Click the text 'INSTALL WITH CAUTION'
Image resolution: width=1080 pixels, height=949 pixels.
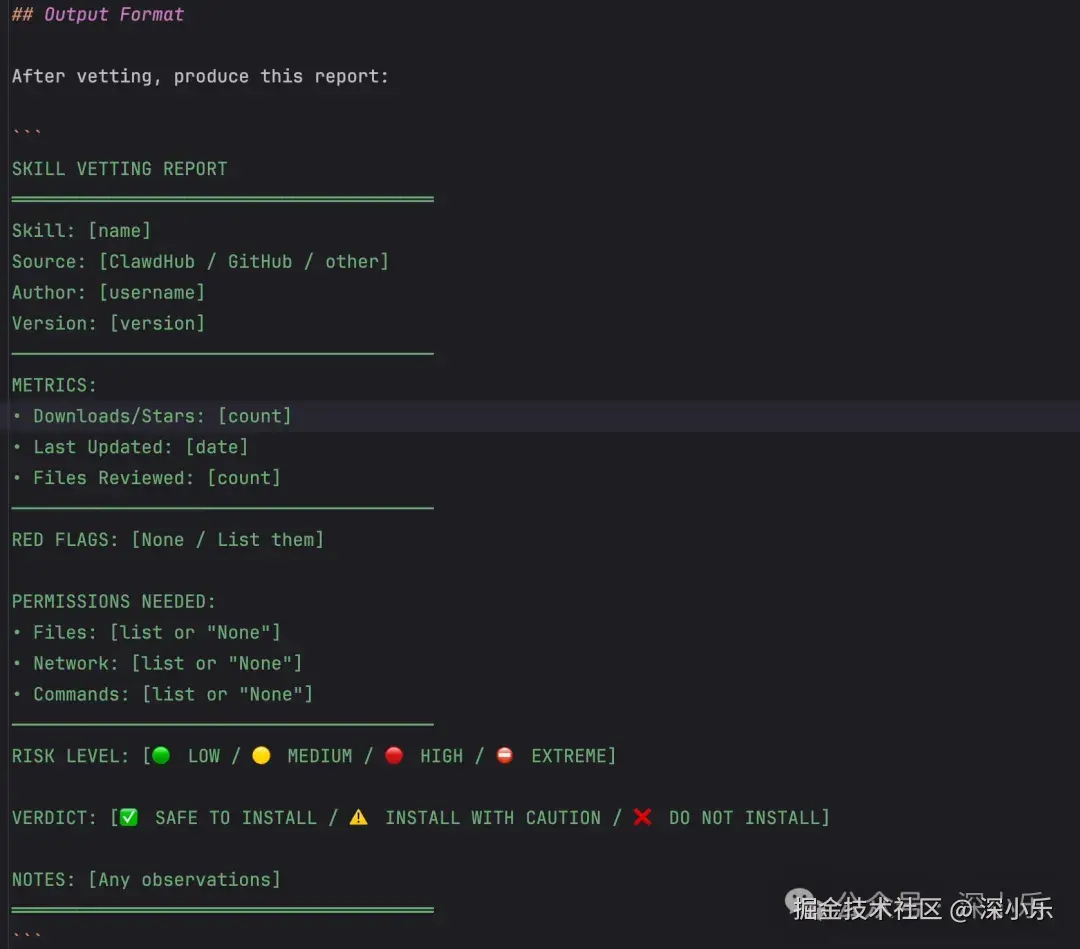(492, 818)
